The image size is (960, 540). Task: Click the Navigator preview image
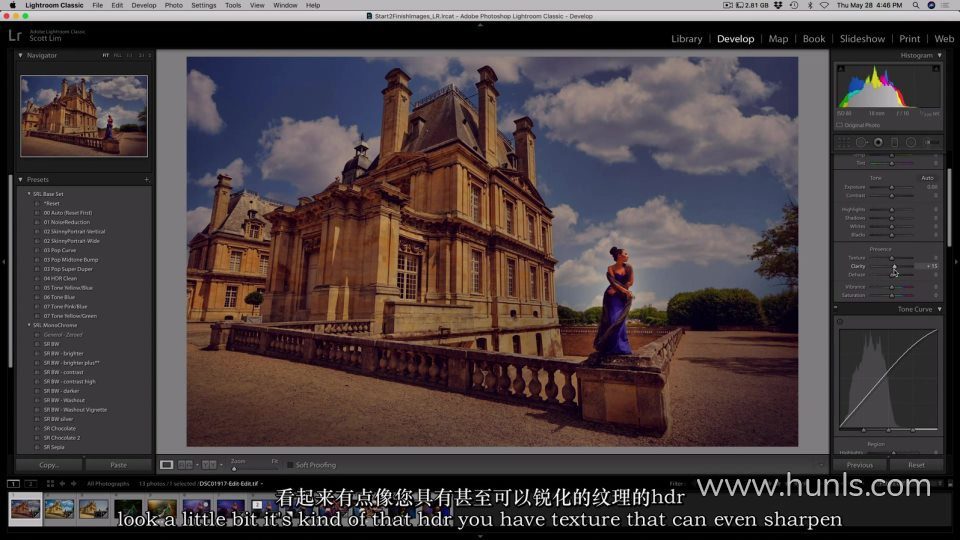84,116
